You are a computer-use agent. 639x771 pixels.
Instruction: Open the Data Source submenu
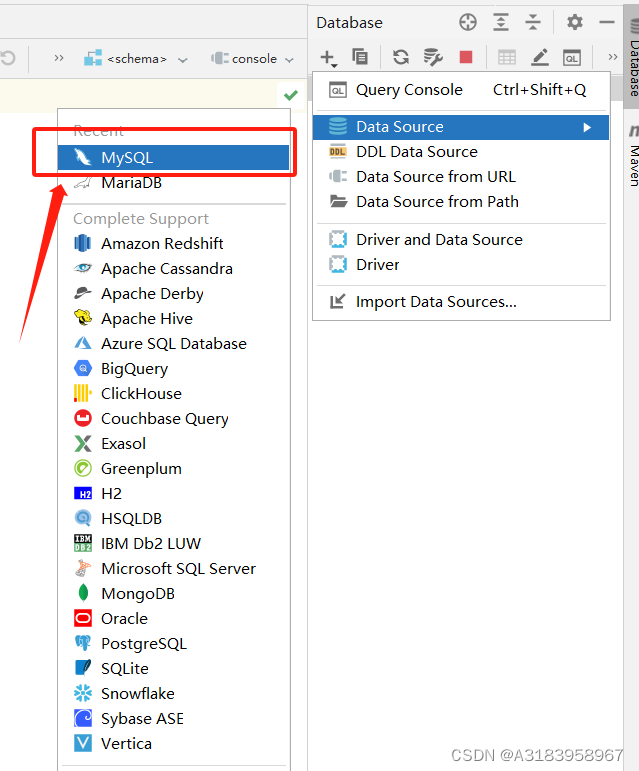pyautogui.click(x=461, y=127)
